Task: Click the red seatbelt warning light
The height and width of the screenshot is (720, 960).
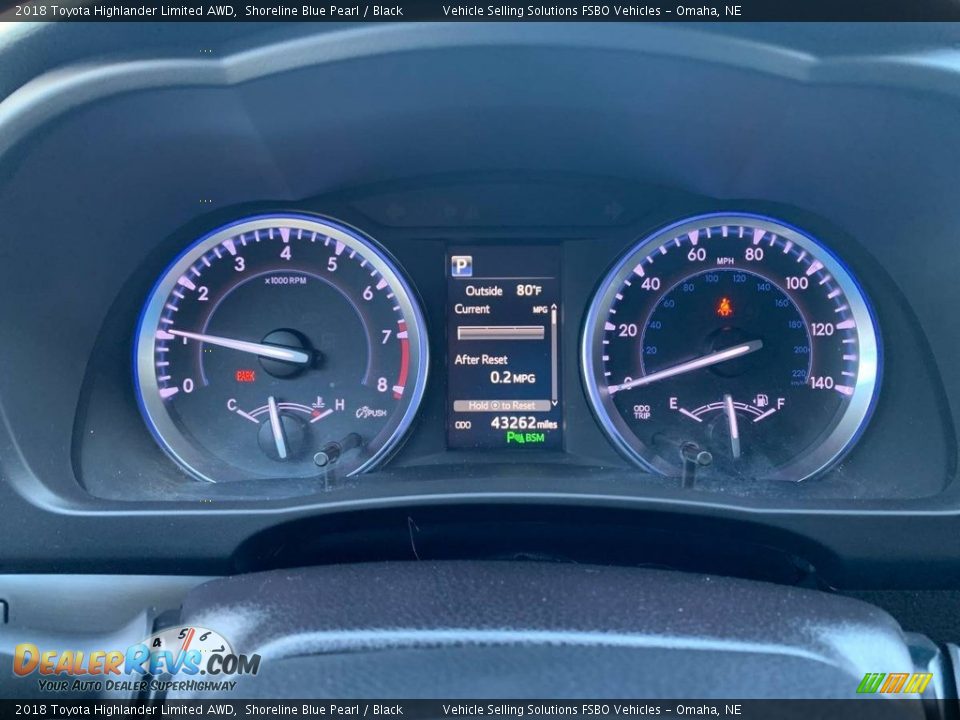Action: (x=725, y=307)
